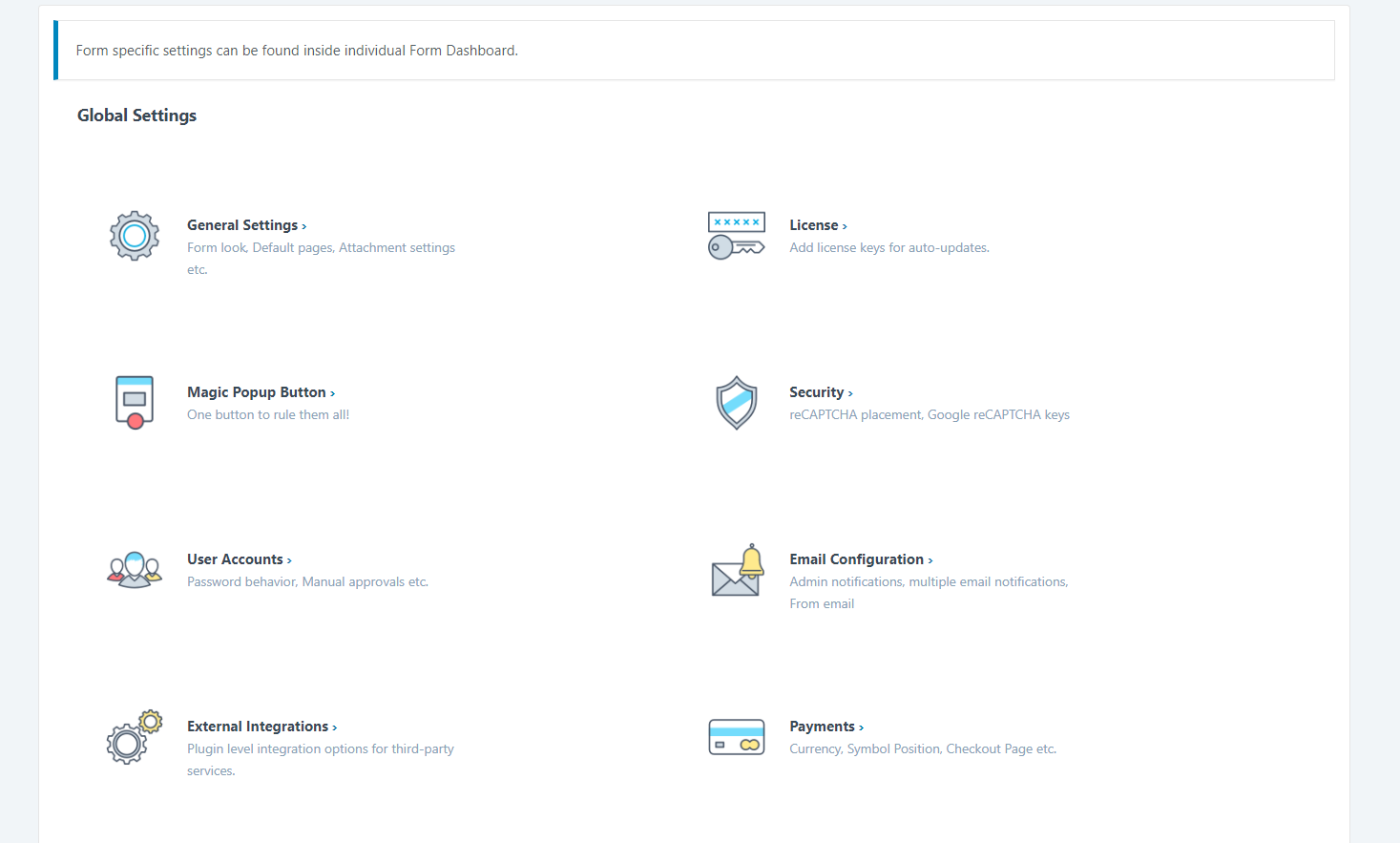Viewport: 1400px width, 843px height.
Task: Click the Email Configuration envelope bell icon
Action: (738, 571)
